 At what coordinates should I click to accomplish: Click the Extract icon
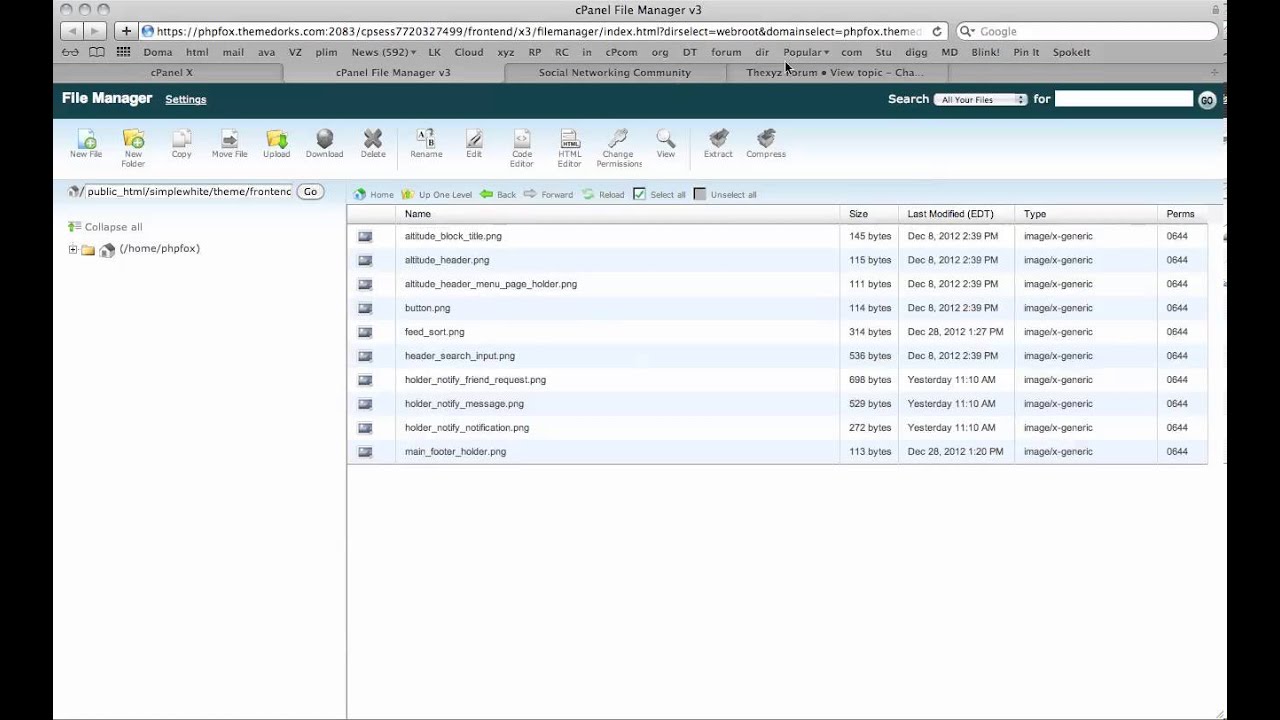[718, 144]
